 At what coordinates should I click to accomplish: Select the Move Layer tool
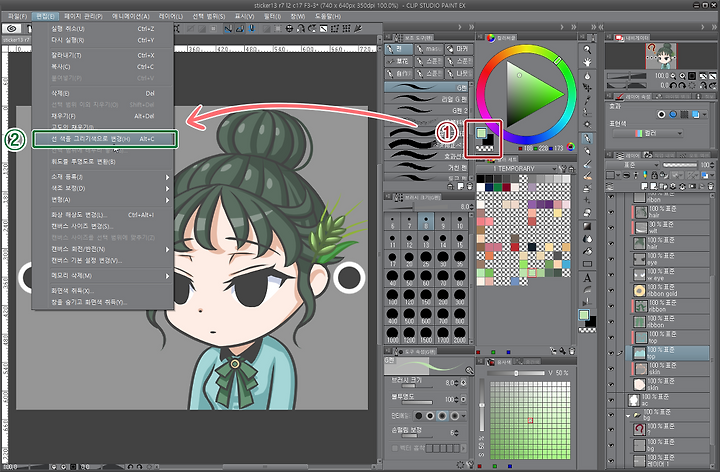tap(587, 87)
